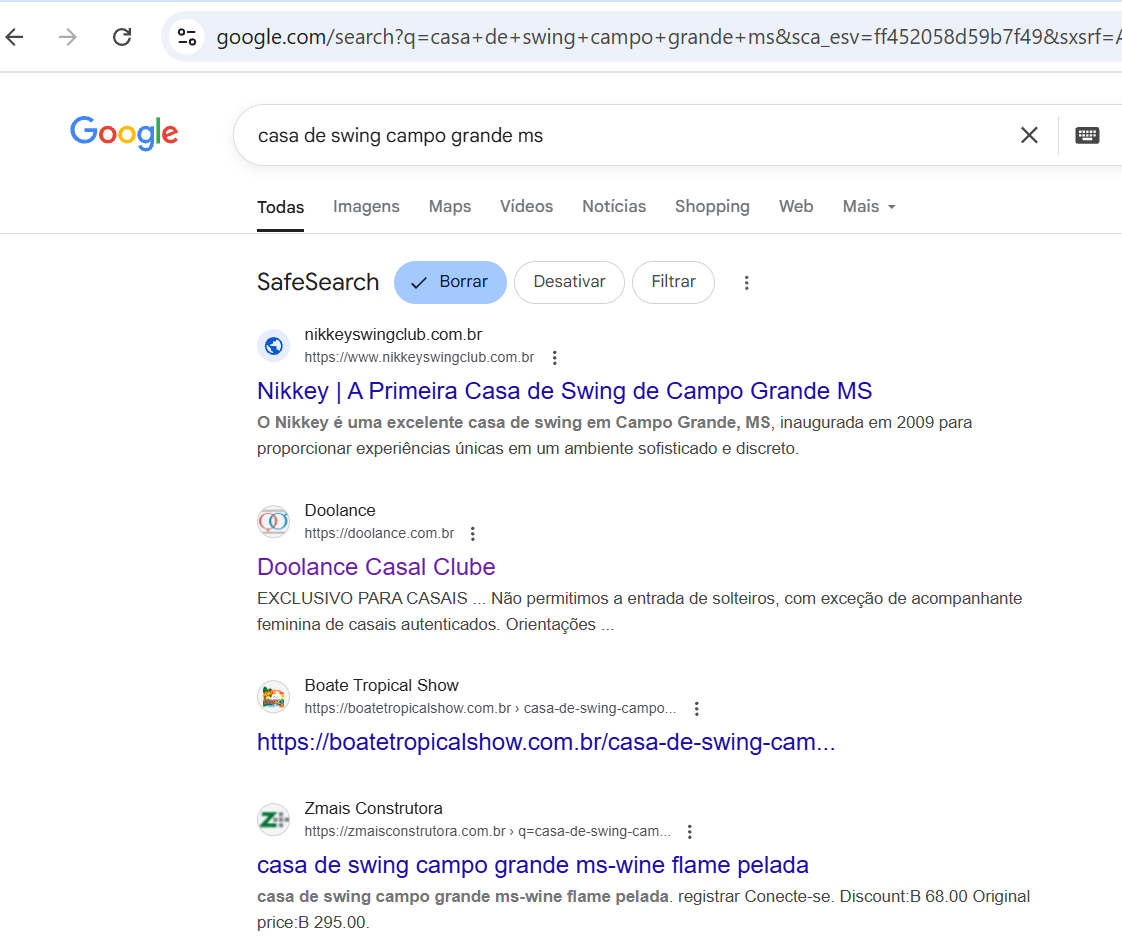Click inside the search input field
Image resolution: width=1122 pixels, height=939 pixels.
[x=600, y=133]
